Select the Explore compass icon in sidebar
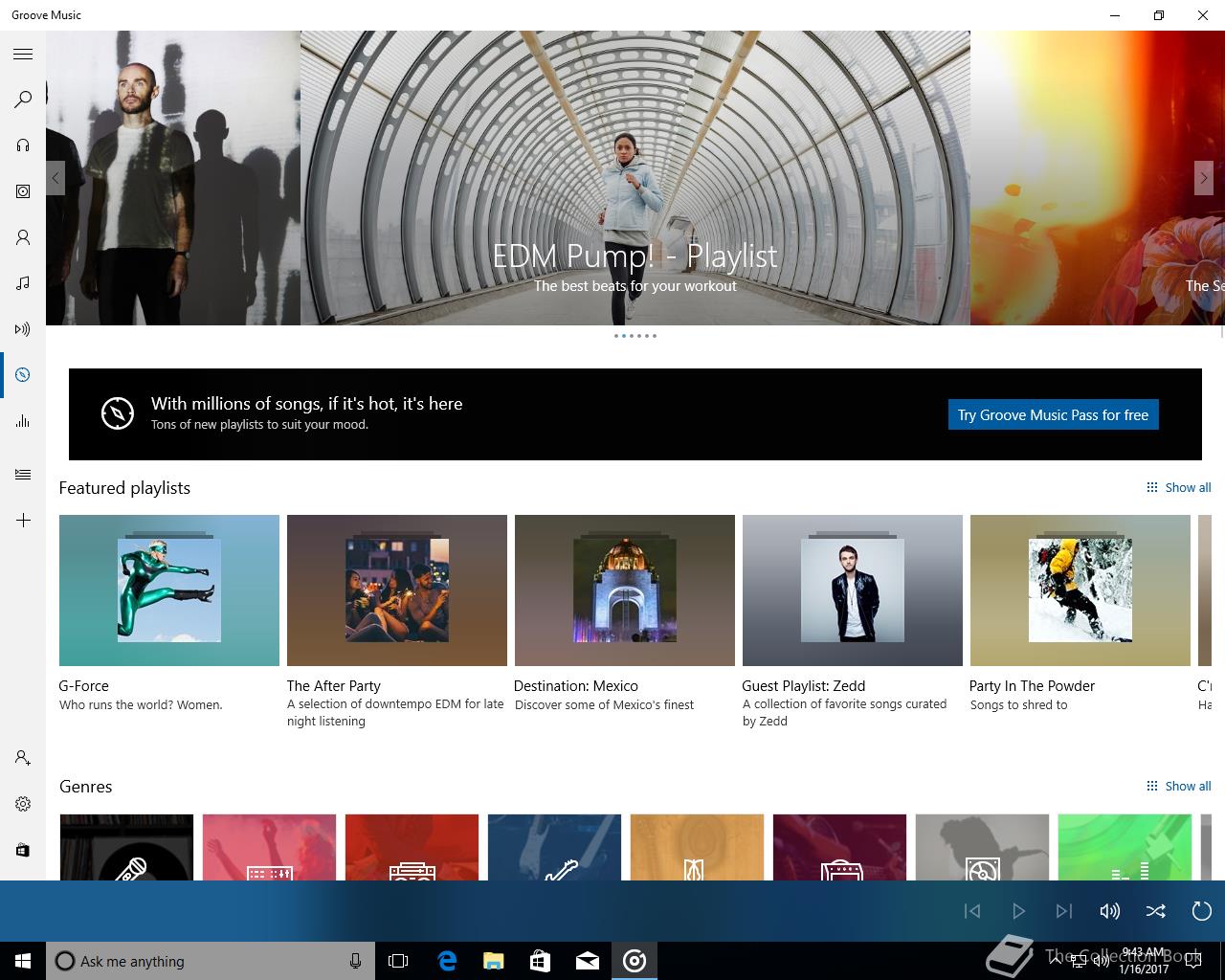This screenshot has width=1225, height=980. (x=23, y=375)
